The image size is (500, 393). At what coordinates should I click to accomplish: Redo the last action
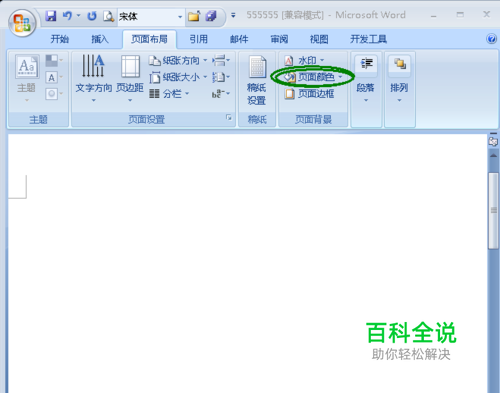click(92, 16)
